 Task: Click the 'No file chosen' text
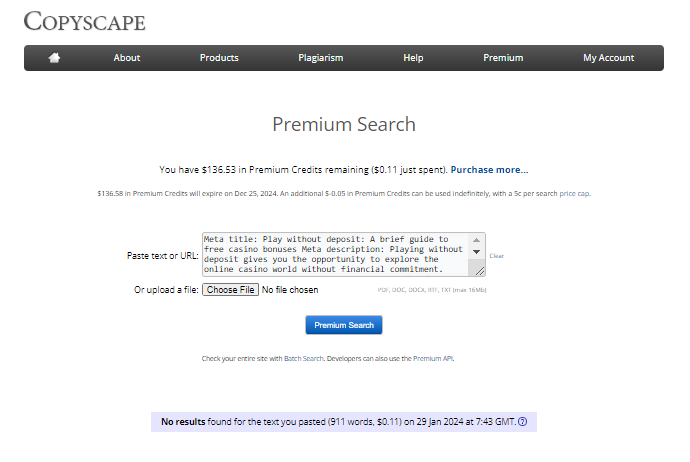pos(290,290)
